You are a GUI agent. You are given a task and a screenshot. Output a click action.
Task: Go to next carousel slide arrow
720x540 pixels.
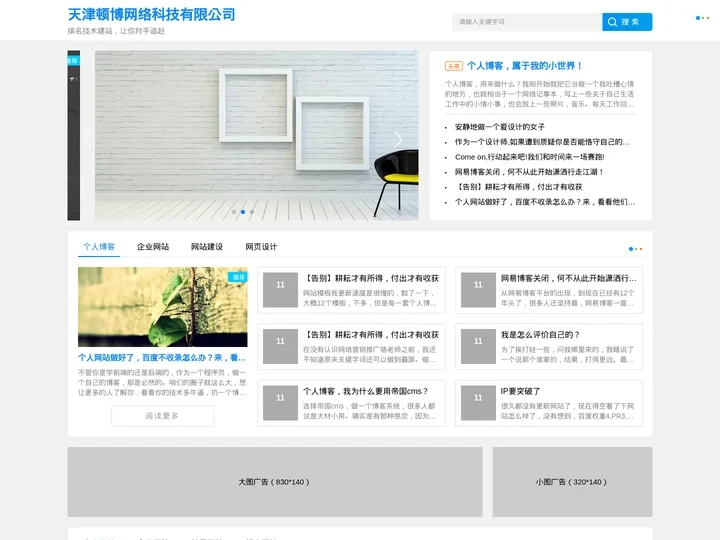[398, 139]
